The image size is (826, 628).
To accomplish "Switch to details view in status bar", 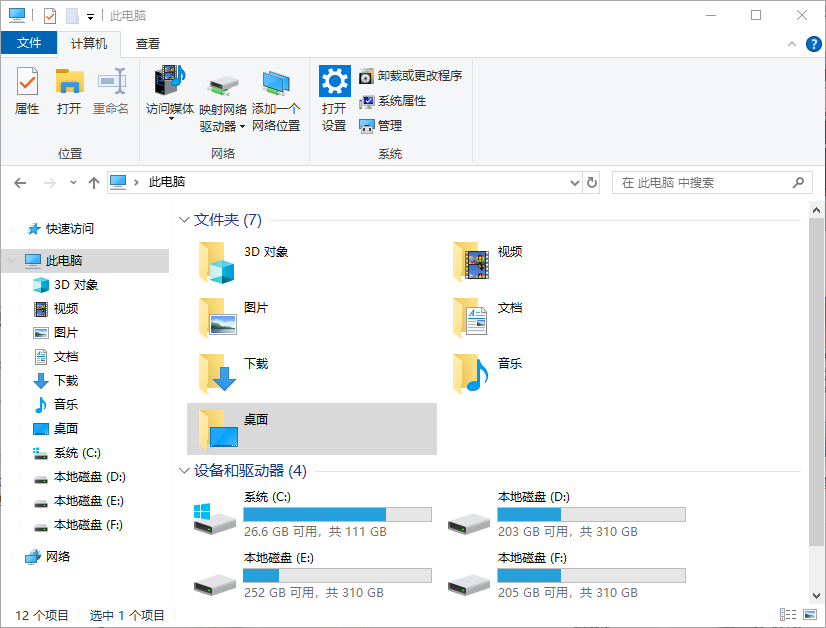I will [x=788, y=615].
